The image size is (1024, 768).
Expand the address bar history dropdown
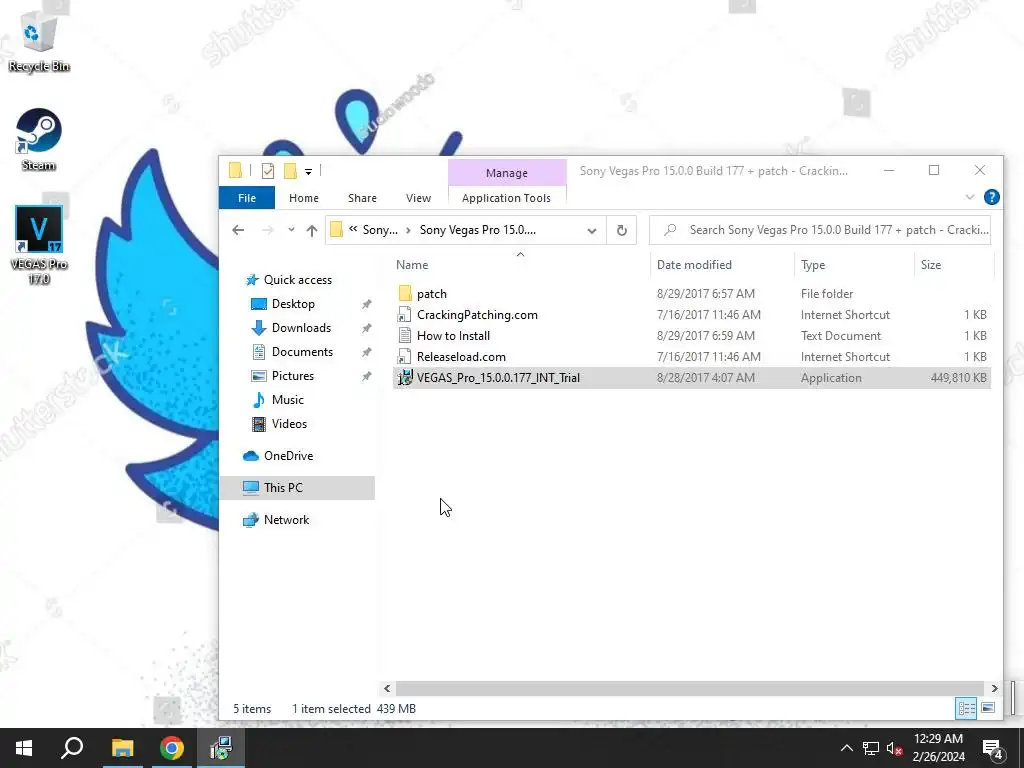[592, 231]
